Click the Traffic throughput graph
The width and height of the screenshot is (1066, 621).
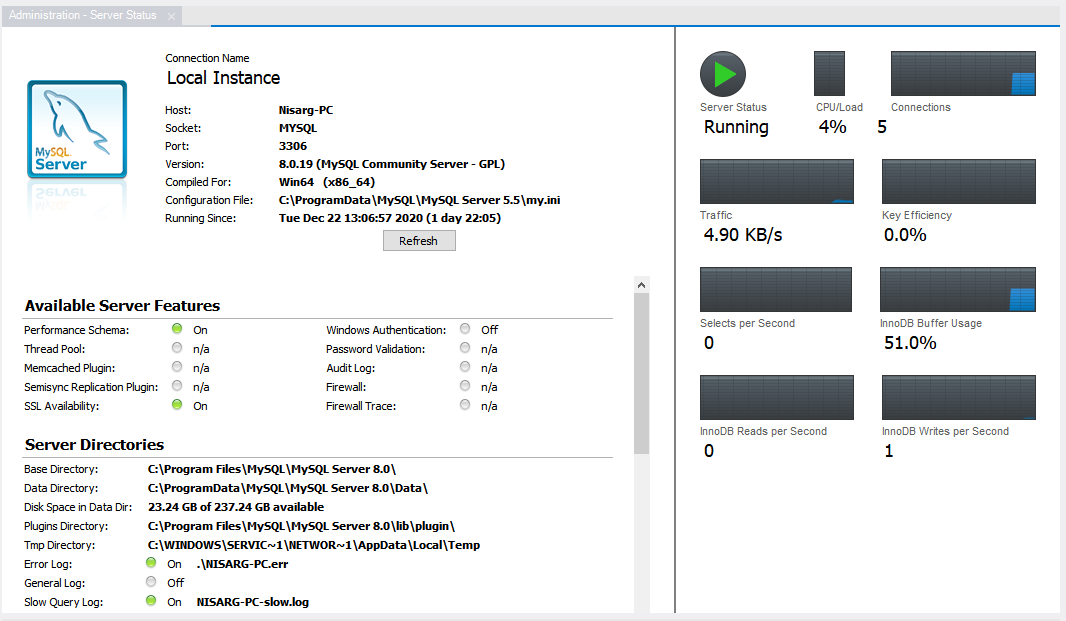pos(776,181)
